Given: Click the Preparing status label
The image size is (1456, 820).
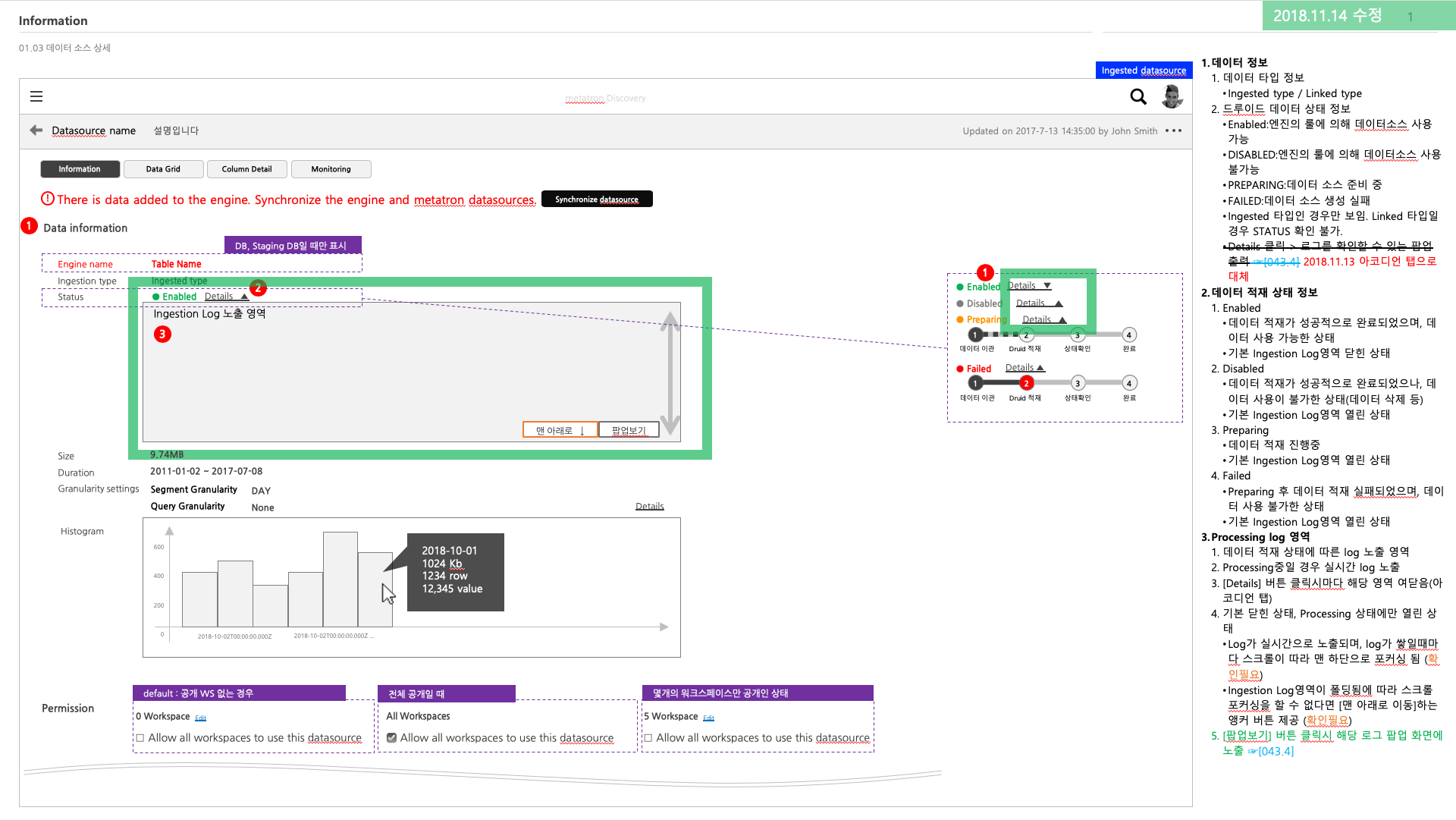Looking at the screenshot, I should coord(986,319).
